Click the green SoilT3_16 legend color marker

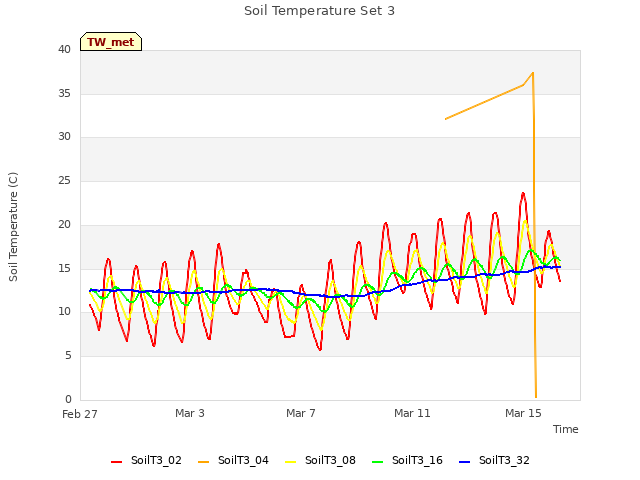tap(378, 462)
